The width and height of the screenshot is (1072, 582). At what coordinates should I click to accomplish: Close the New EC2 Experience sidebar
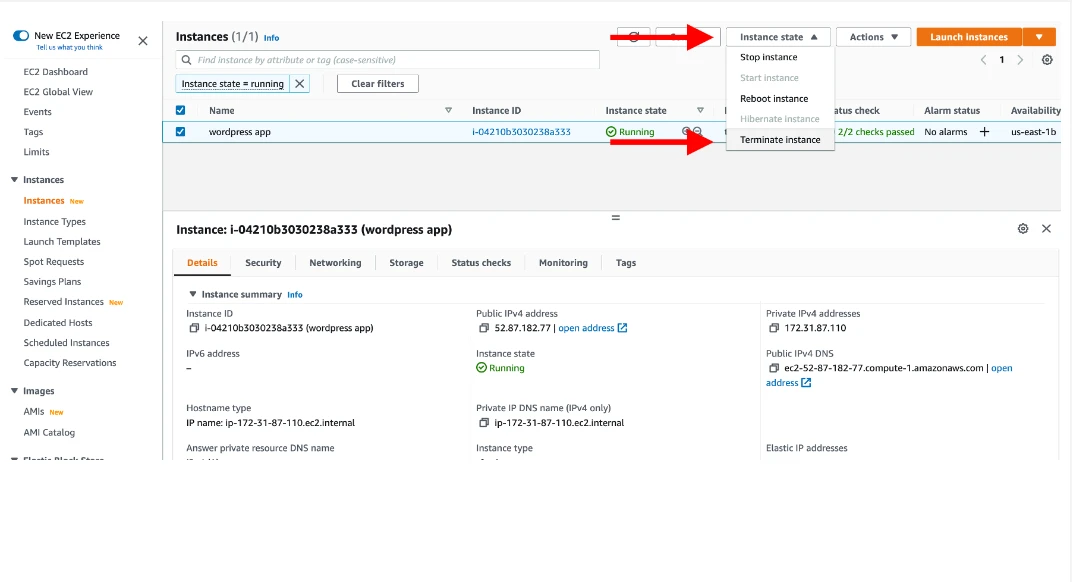click(x=143, y=41)
